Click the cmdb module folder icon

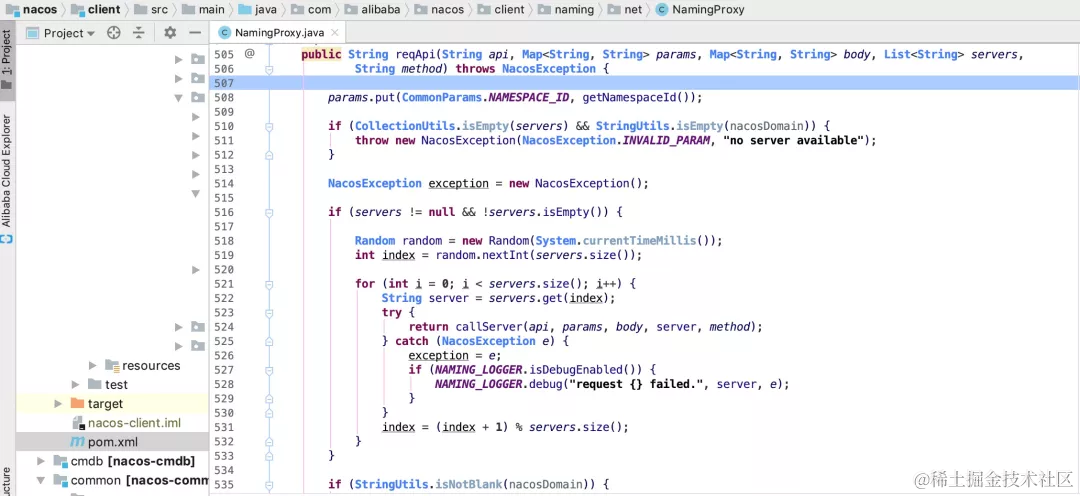61,461
